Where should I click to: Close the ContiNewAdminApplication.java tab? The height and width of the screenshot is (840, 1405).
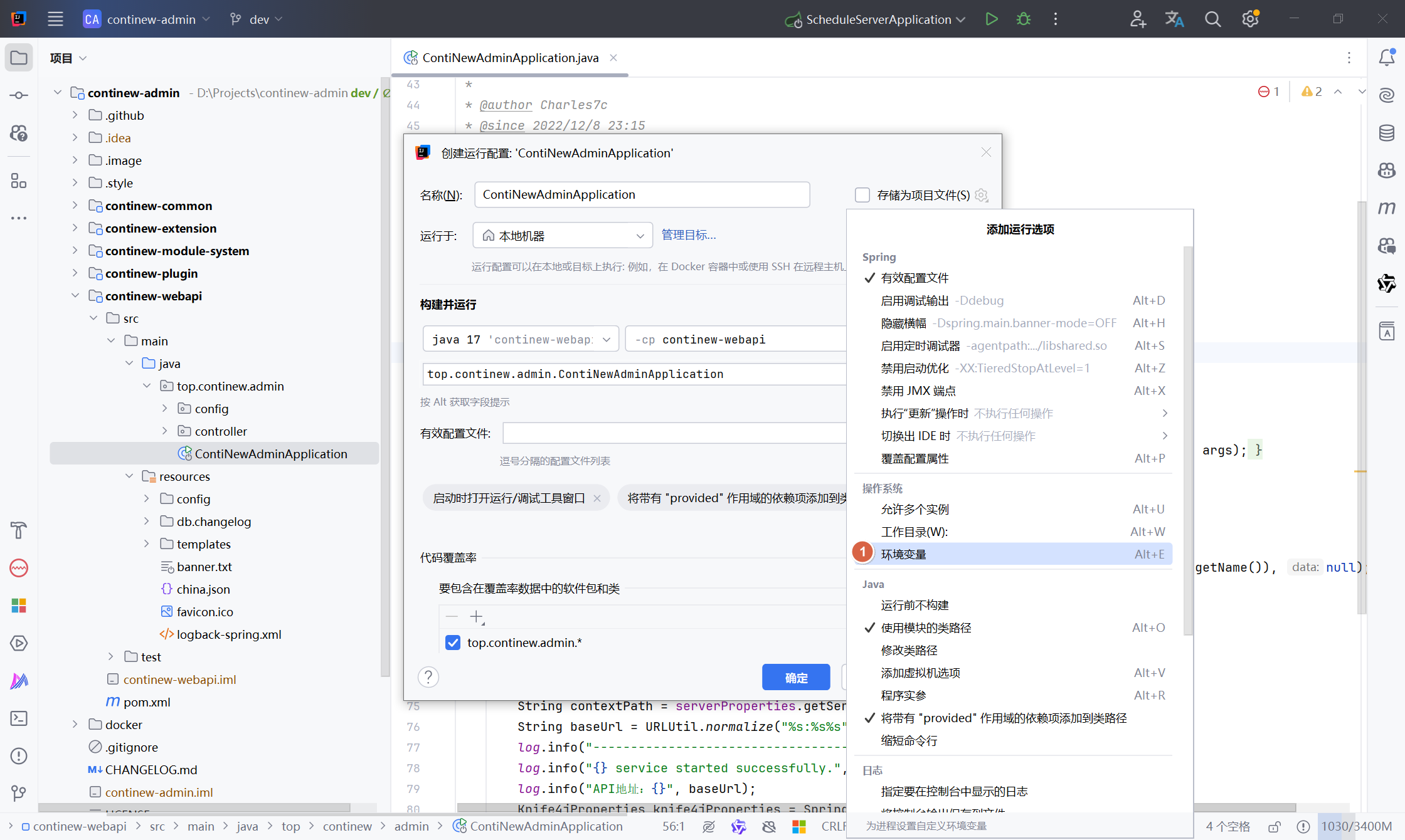[613, 58]
